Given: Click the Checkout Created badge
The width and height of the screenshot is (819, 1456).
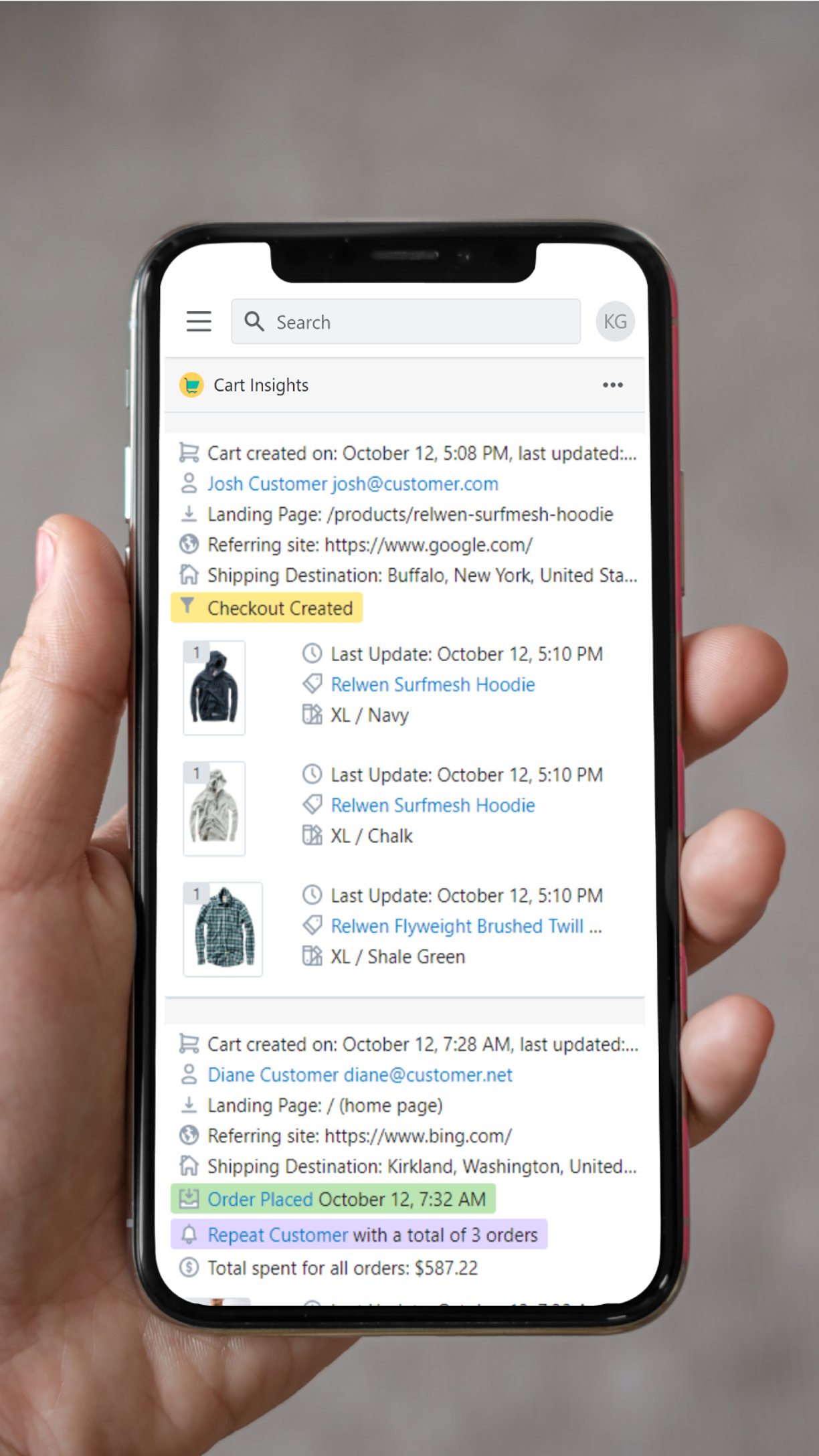Looking at the screenshot, I should point(267,608).
